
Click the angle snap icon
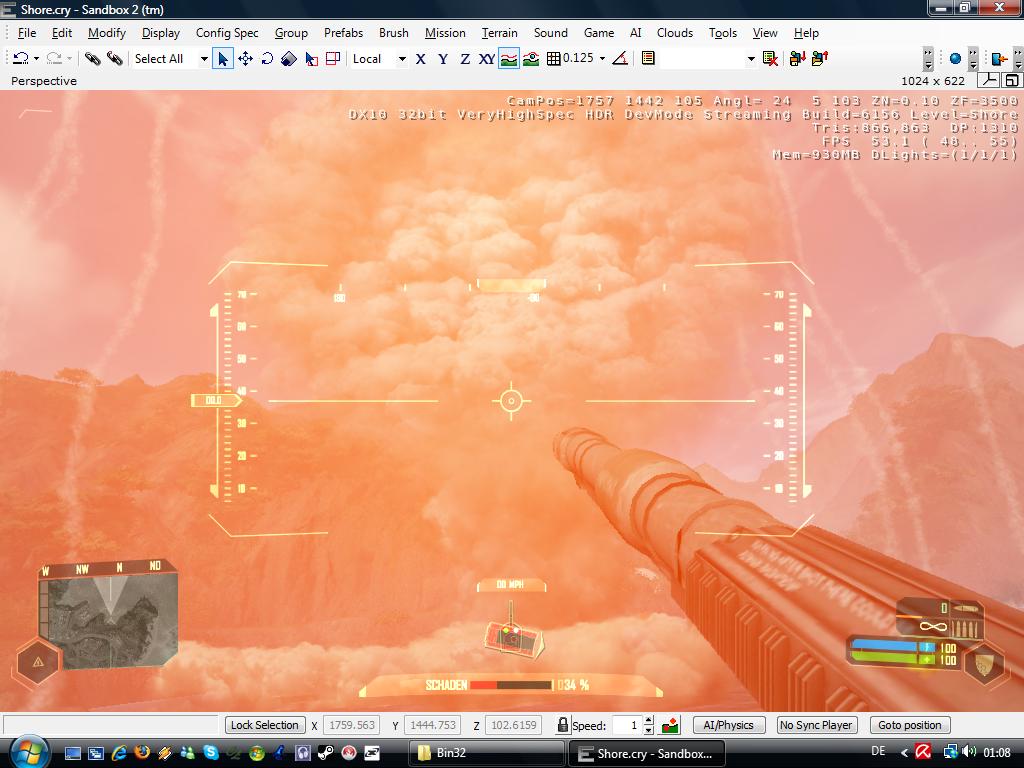[x=620, y=59]
